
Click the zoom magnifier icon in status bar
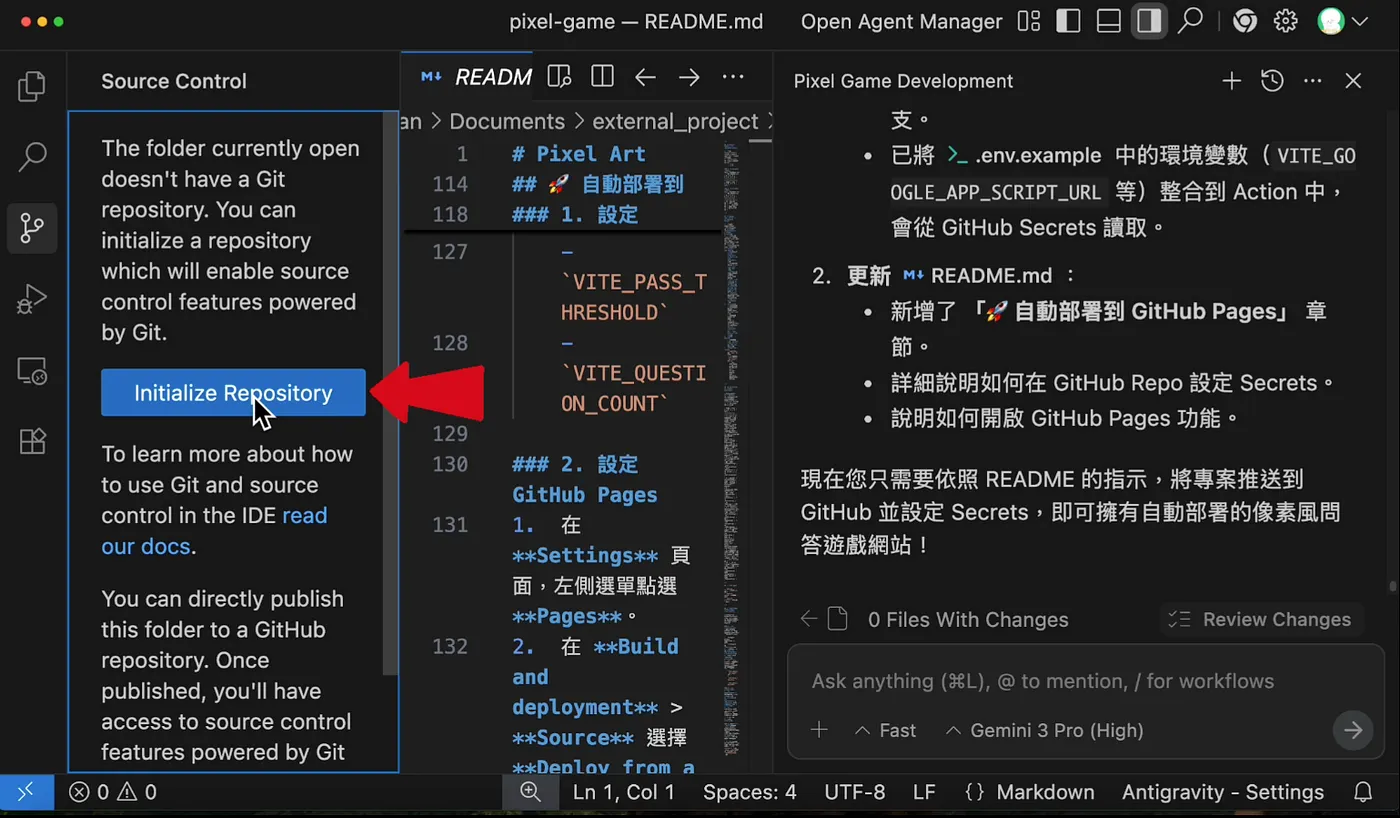point(530,792)
